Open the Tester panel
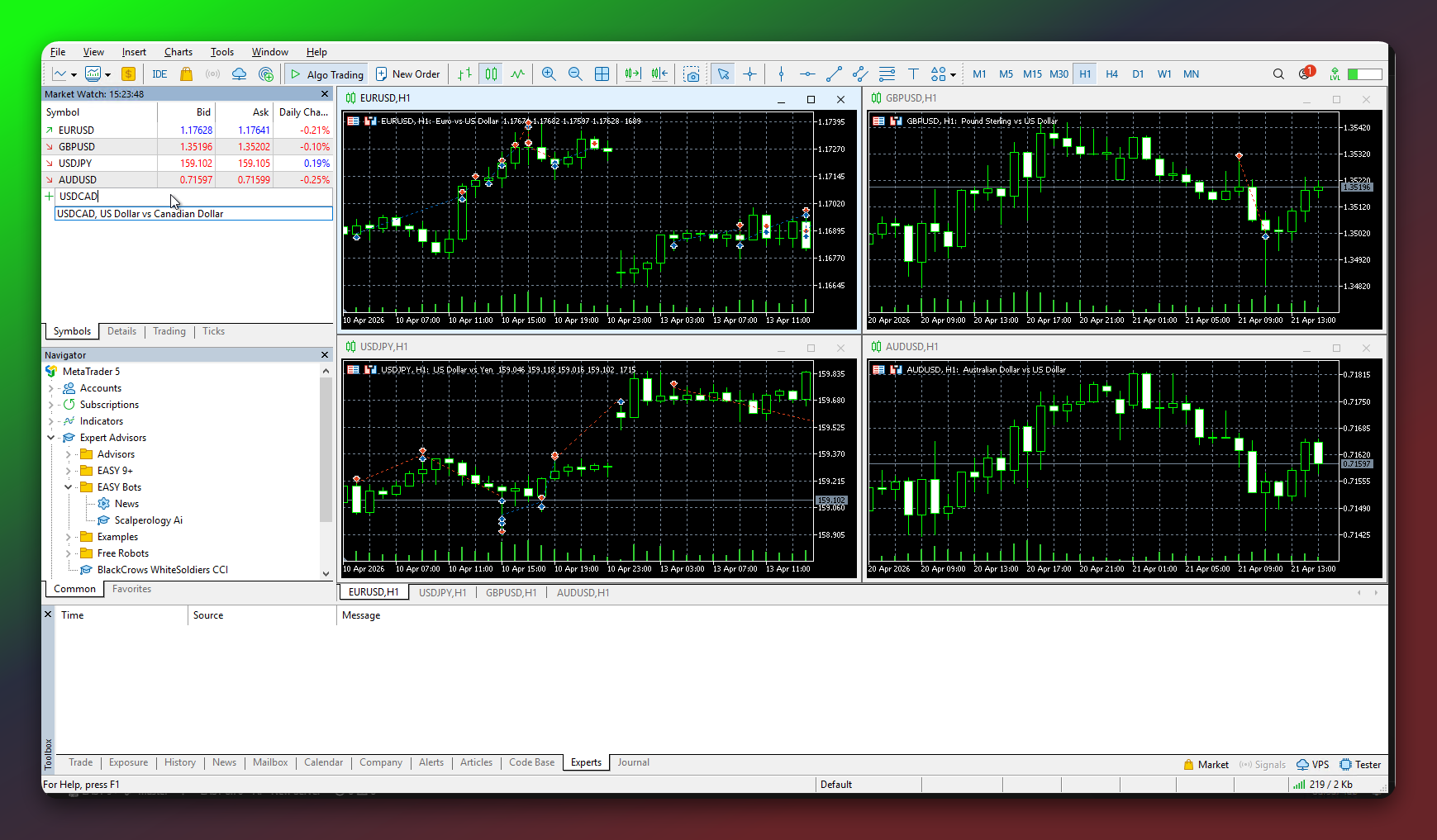 (1360, 764)
